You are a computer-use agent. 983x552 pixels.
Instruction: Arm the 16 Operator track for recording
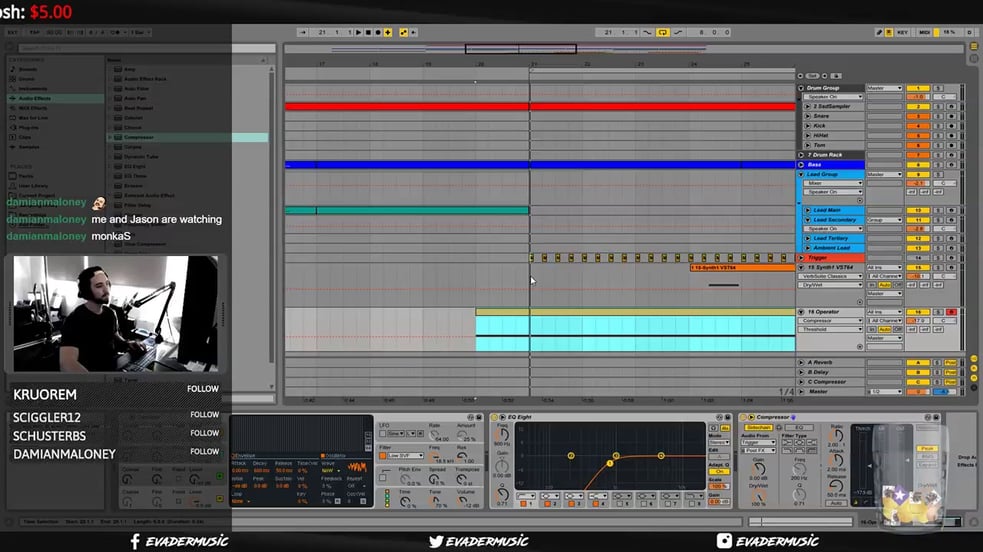pyautogui.click(x=951, y=312)
